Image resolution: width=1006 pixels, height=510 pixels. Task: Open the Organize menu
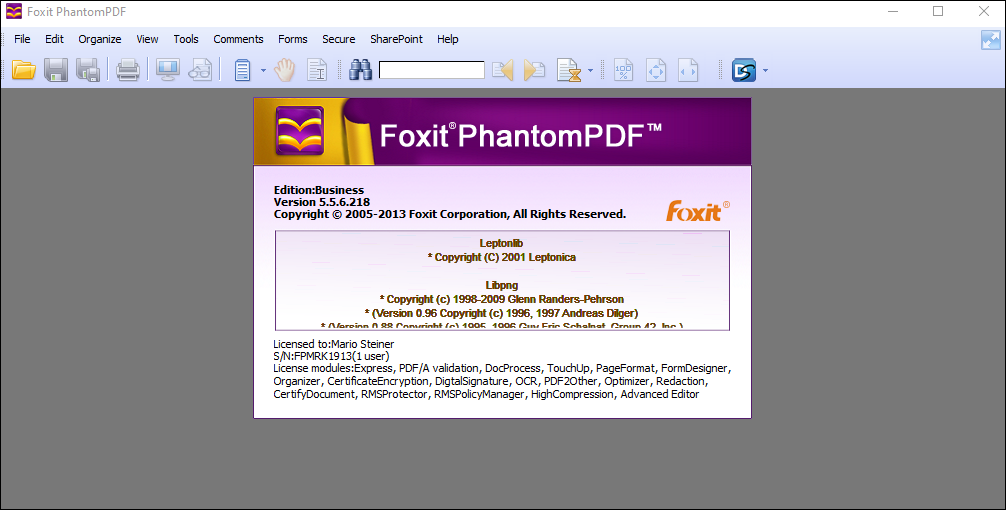click(100, 39)
